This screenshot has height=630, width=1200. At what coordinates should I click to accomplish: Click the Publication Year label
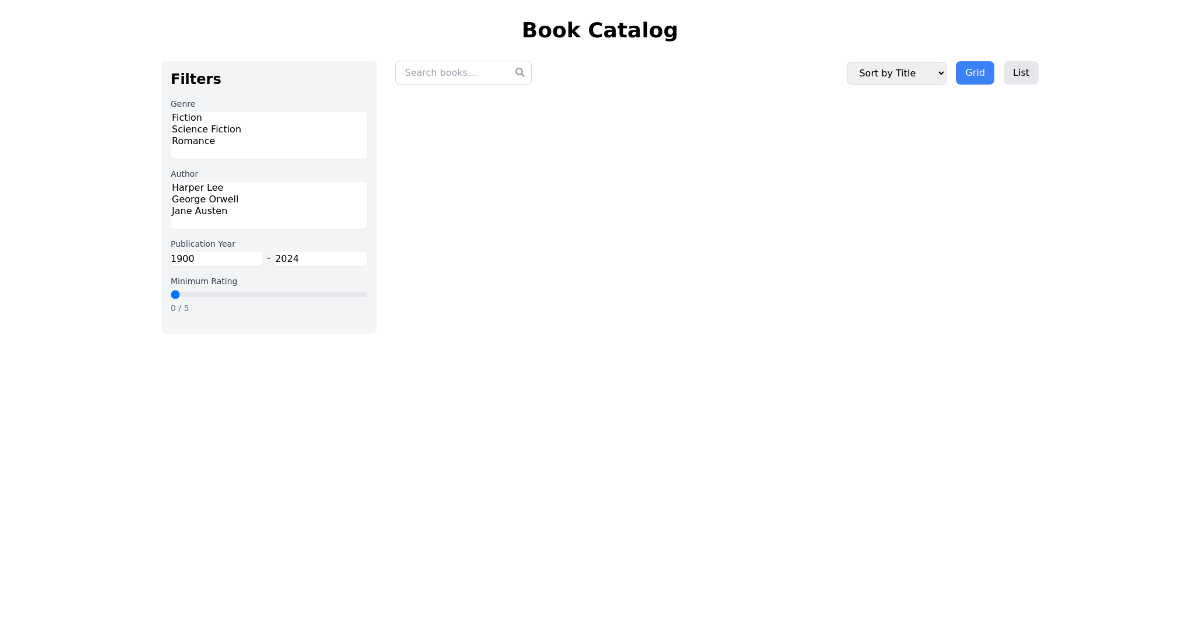(x=203, y=244)
